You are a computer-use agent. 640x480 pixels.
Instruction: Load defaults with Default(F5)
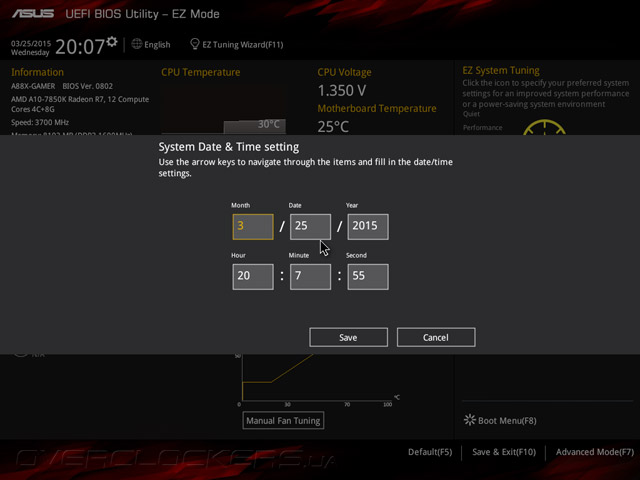(430, 452)
